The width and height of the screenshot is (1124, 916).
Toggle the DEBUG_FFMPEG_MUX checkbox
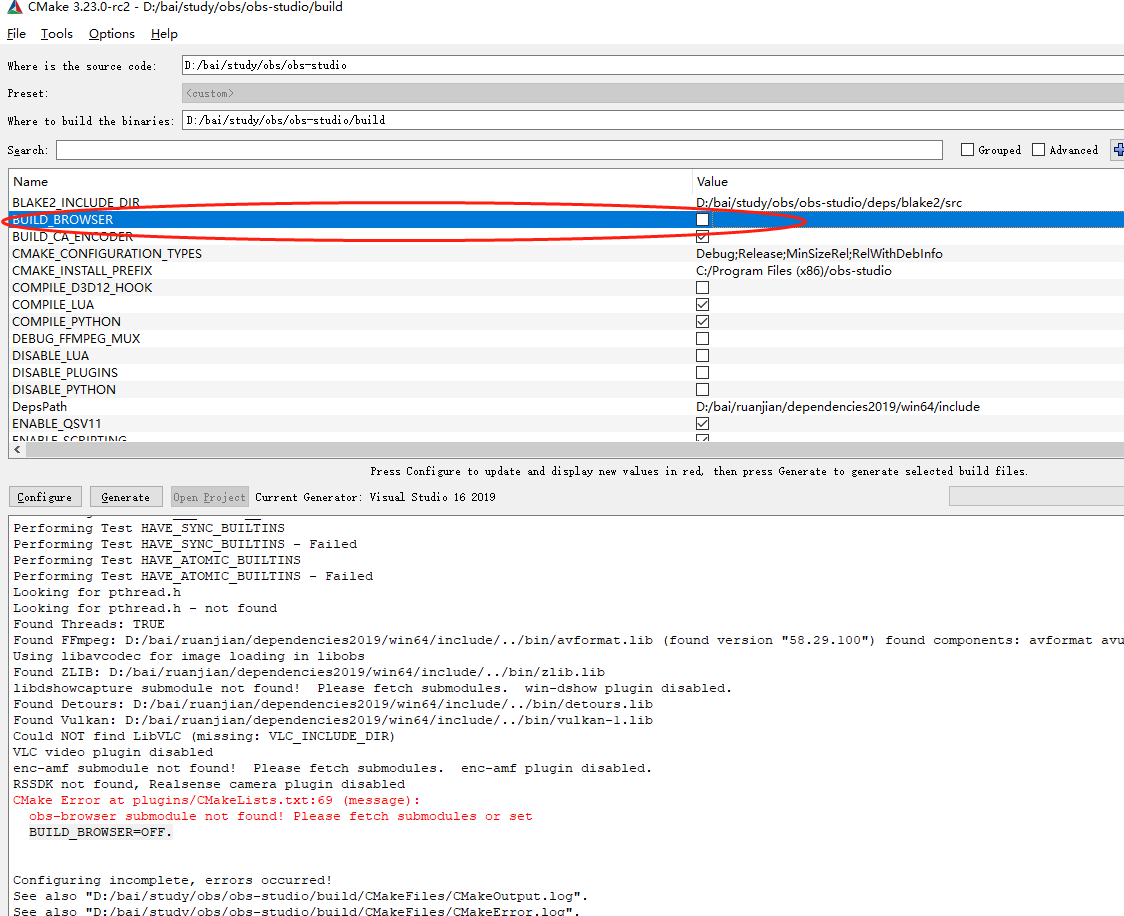pyautogui.click(x=702, y=338)
